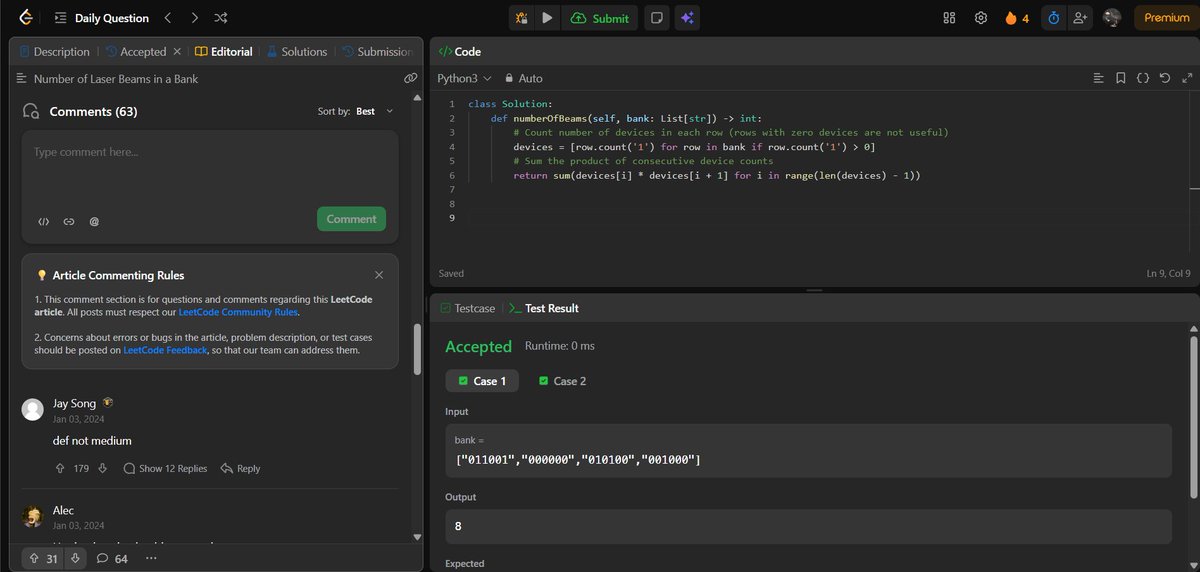The height and width of the screenshot is (572, 1200).
Task: Mention a user with @ icon
Action: pyautogui.click(x=94, y=221)
